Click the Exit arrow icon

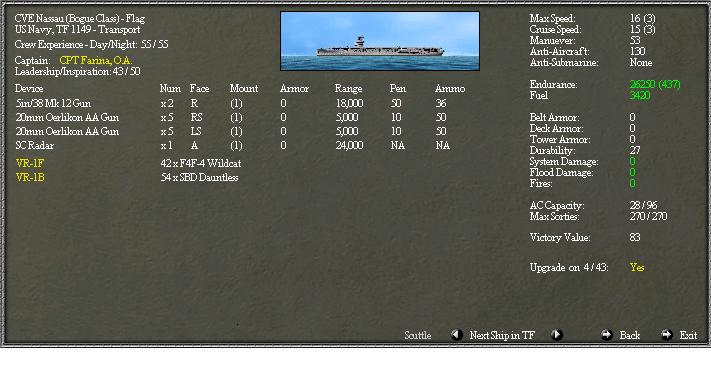(x=666, y=335)
